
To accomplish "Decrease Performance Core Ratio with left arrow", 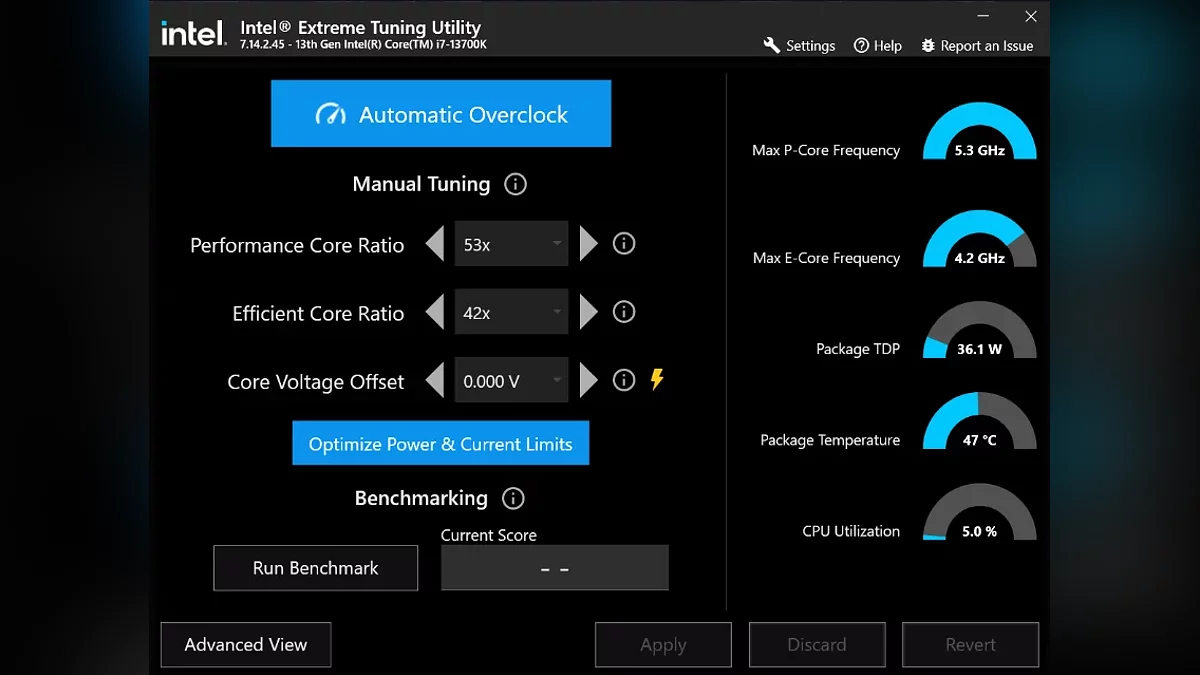I will [435, 244].
